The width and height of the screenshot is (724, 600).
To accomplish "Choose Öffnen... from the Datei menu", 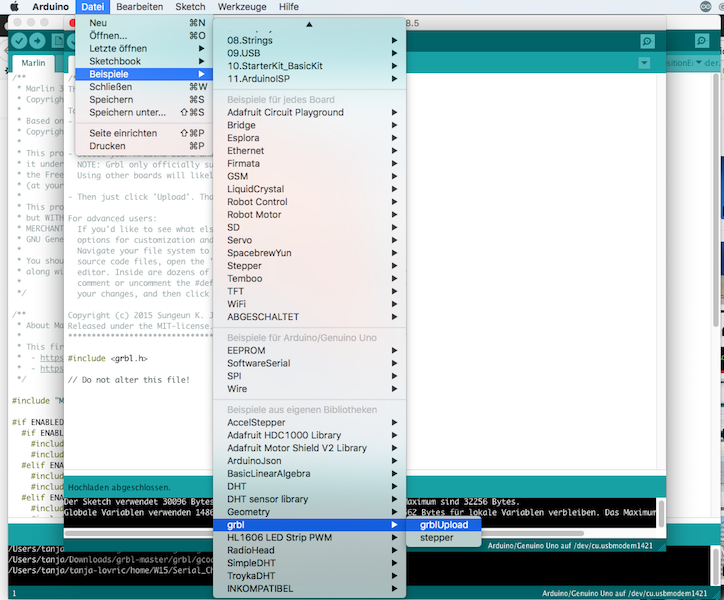I will 144,36.
